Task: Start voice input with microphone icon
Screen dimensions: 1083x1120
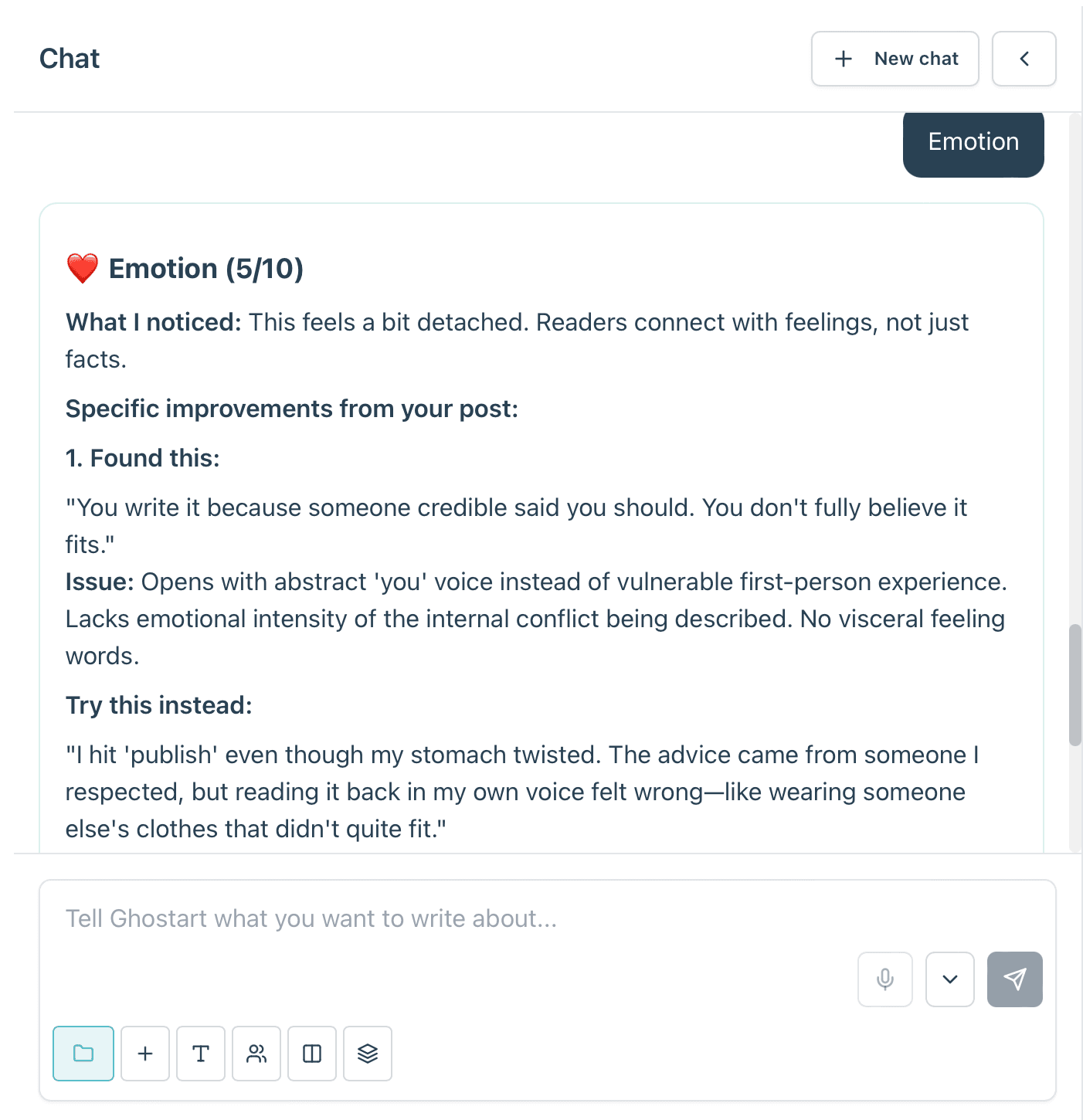Action: tap(885, 979)
